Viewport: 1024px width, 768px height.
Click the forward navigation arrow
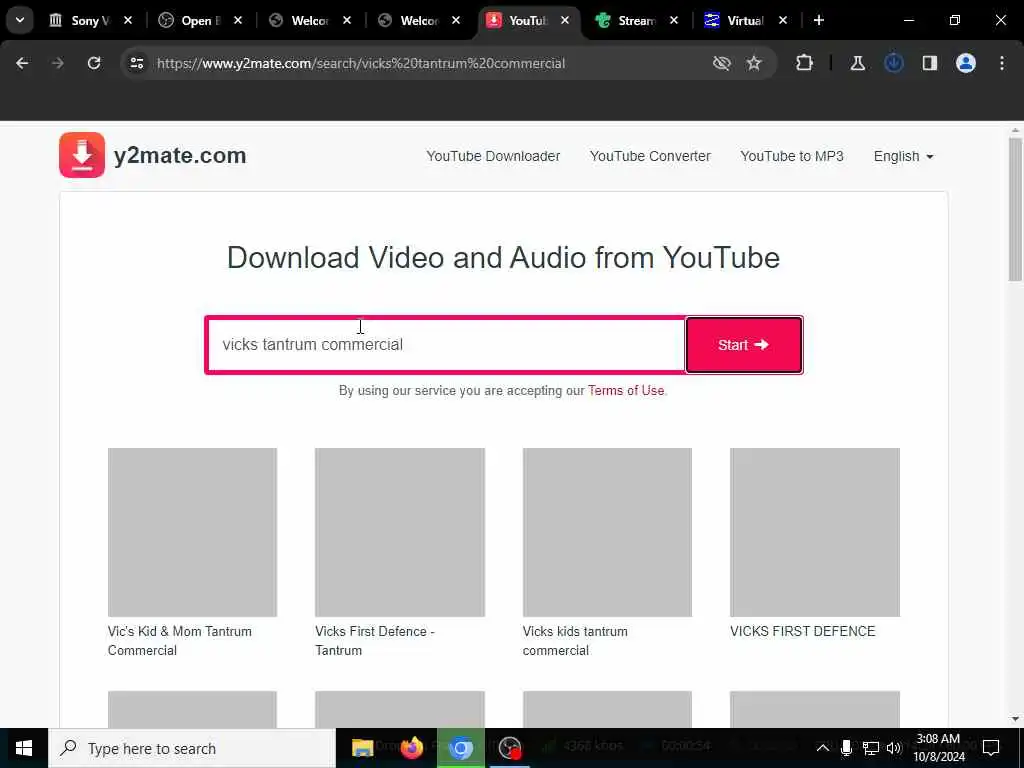pyautogui.click(x=57, y=63)
